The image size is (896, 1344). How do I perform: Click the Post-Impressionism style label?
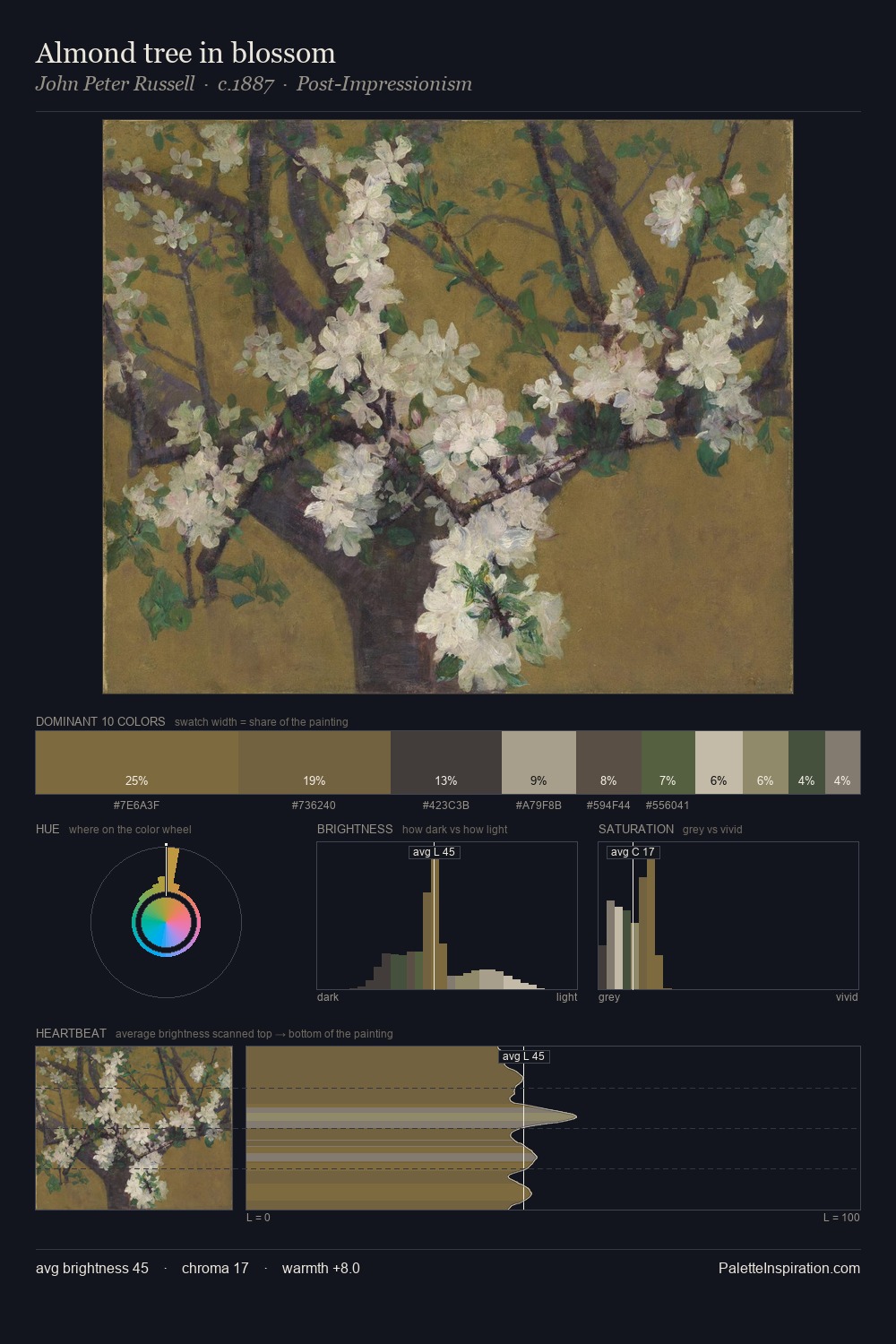tap(384, 84)
